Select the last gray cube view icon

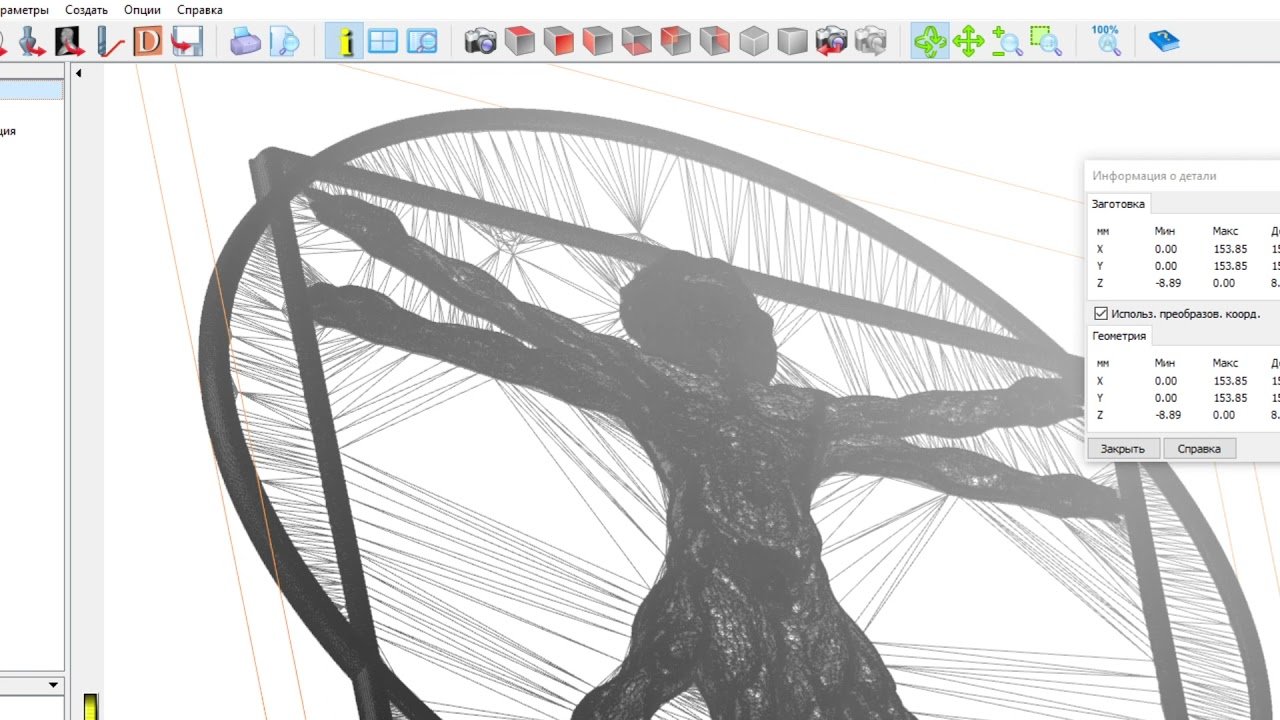click(792, 41)
